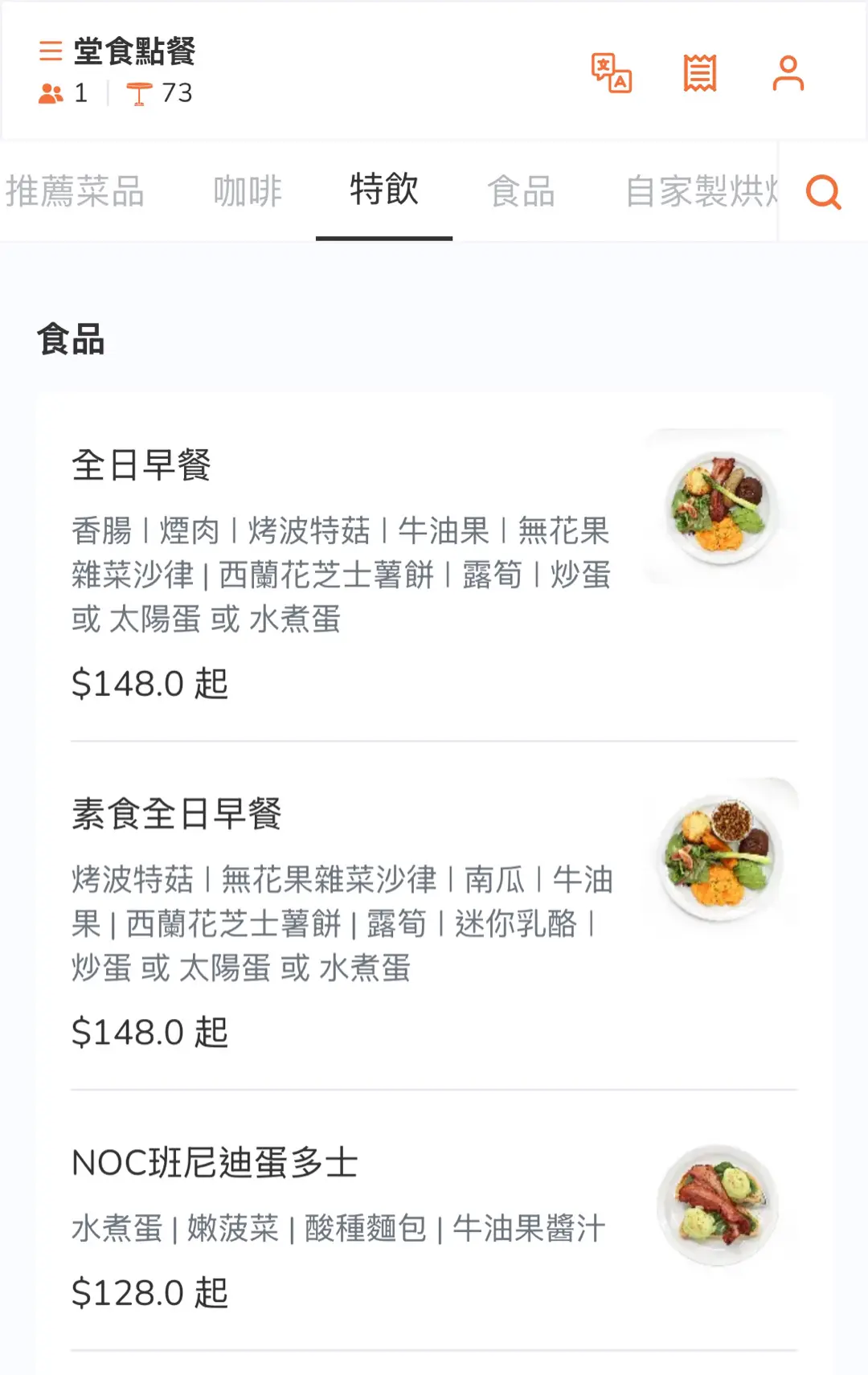Open the hamburger menu icon
Screen dimensions: 868x1375
[x=51, y=51]
